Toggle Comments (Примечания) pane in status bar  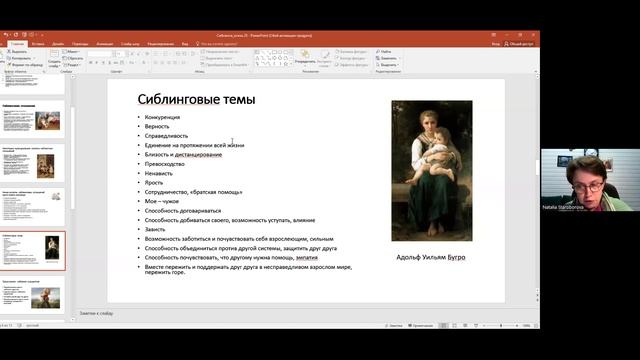(x=421, y=325)
